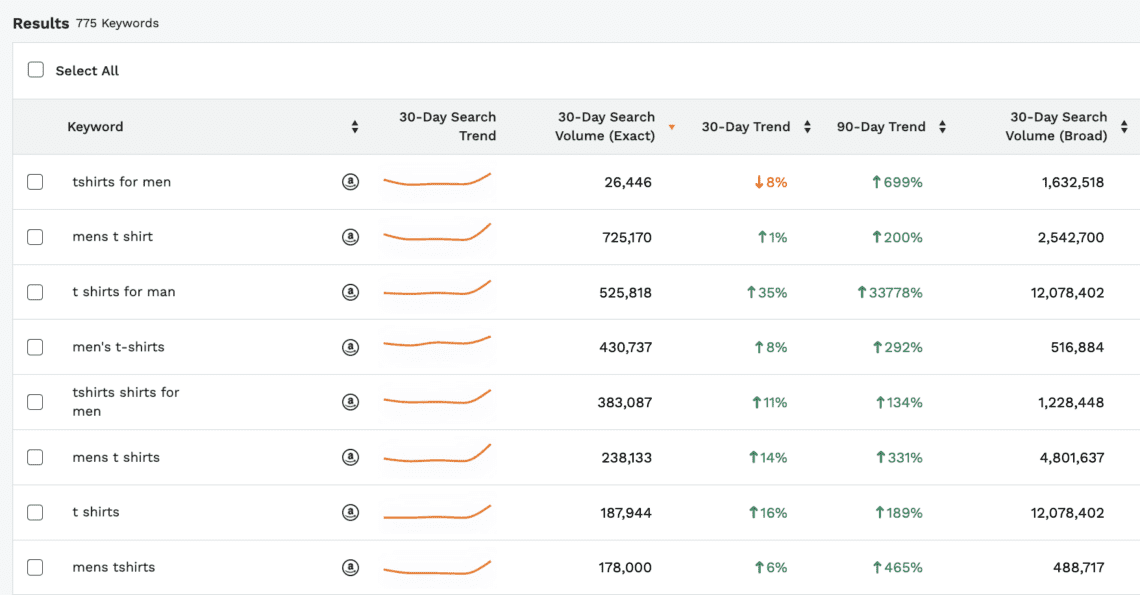Tick checkbox for 'tshirts for men'
The width and height of the screenshot is (1140, 595).
(x=35, y=182)
